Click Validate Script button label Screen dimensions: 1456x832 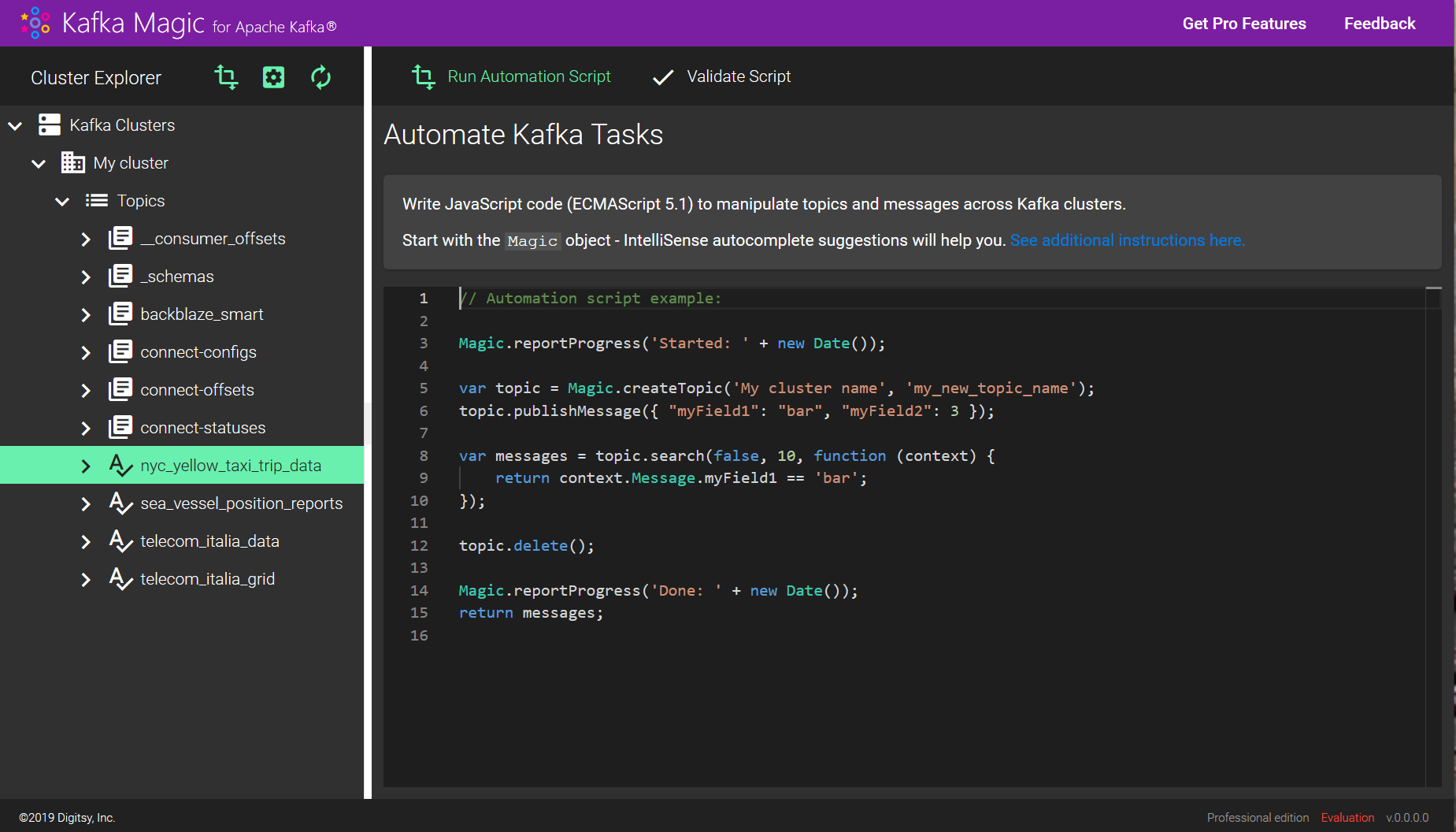pyautogui.click(x=739, y=76)
